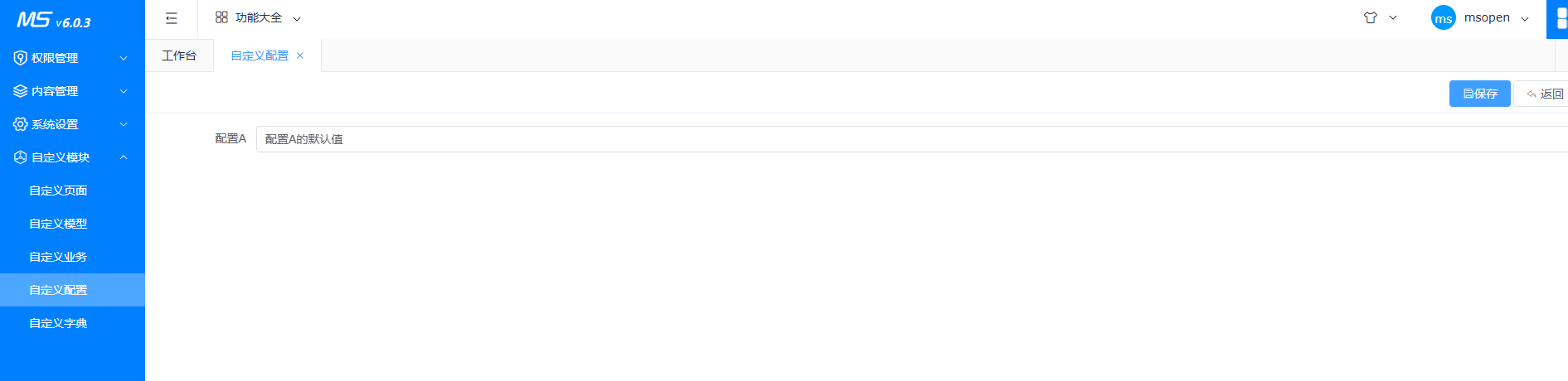Click the MS v6.0.3 logo

54,20
